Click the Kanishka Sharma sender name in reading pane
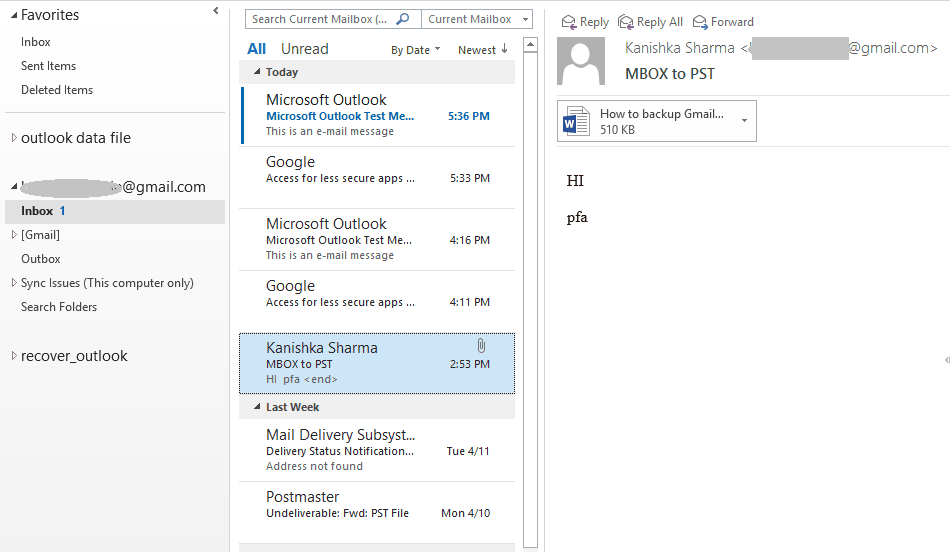This screenshot has width=950, height=552. click(x=680, y=48)
